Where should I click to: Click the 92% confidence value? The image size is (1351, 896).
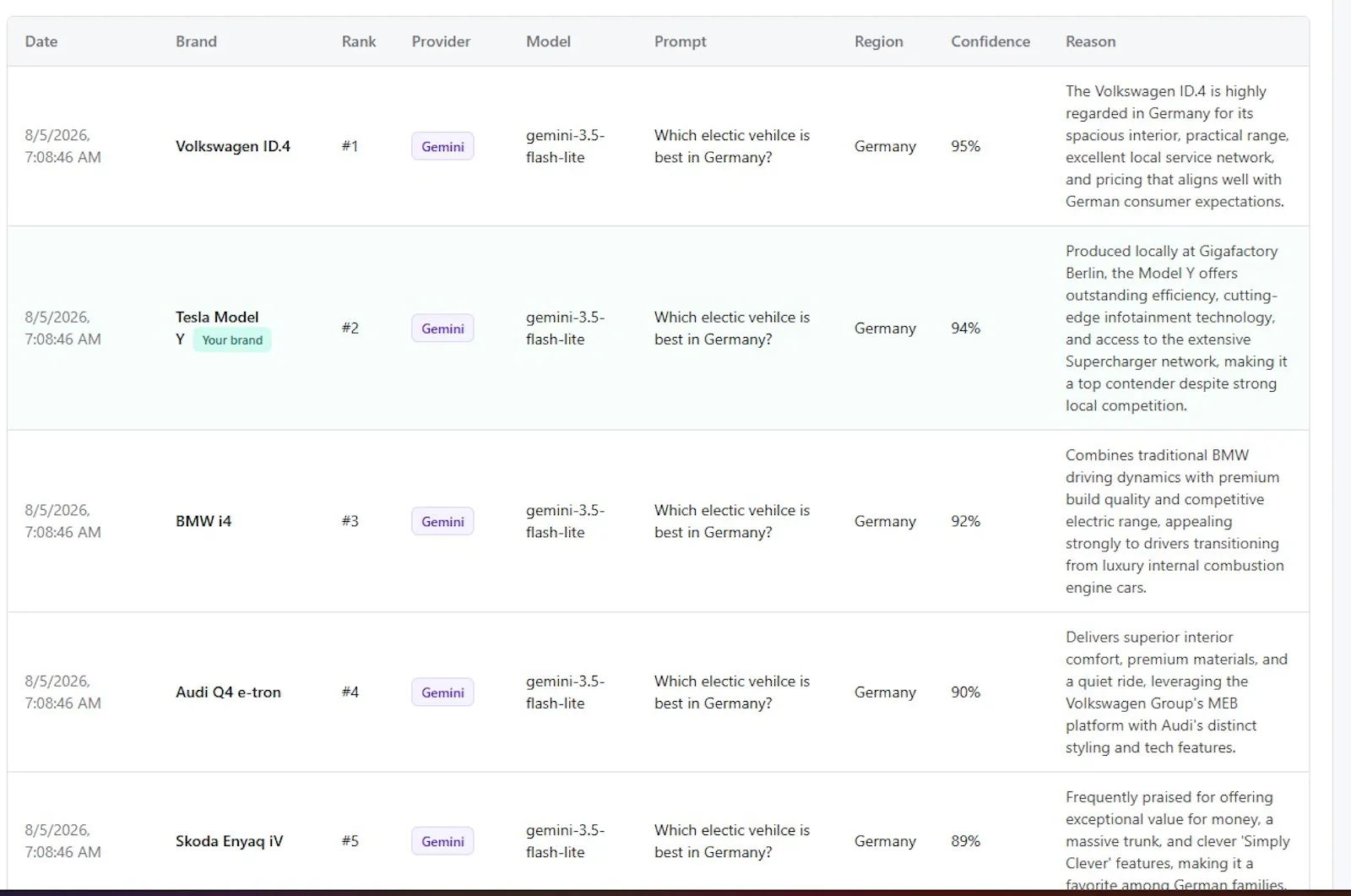(965, 521)
